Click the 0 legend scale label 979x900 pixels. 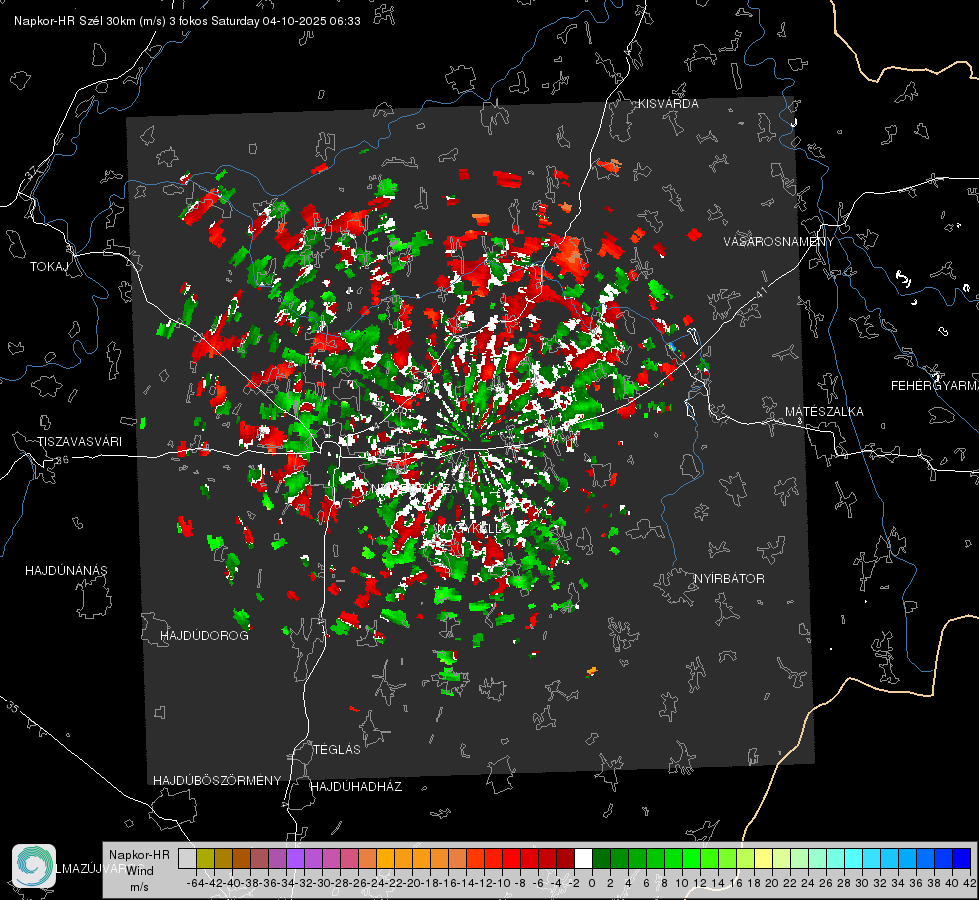pyautogui.click(x=593, y=883)
